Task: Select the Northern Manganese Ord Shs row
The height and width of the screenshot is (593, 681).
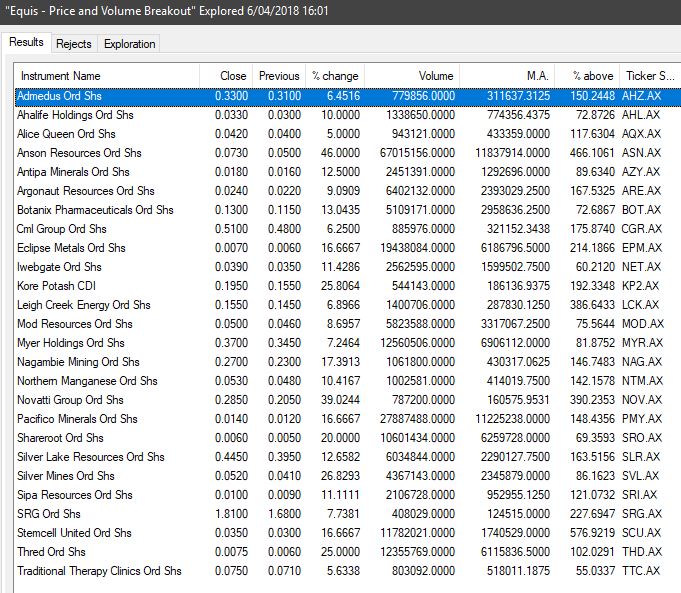Action: point(348,381)
